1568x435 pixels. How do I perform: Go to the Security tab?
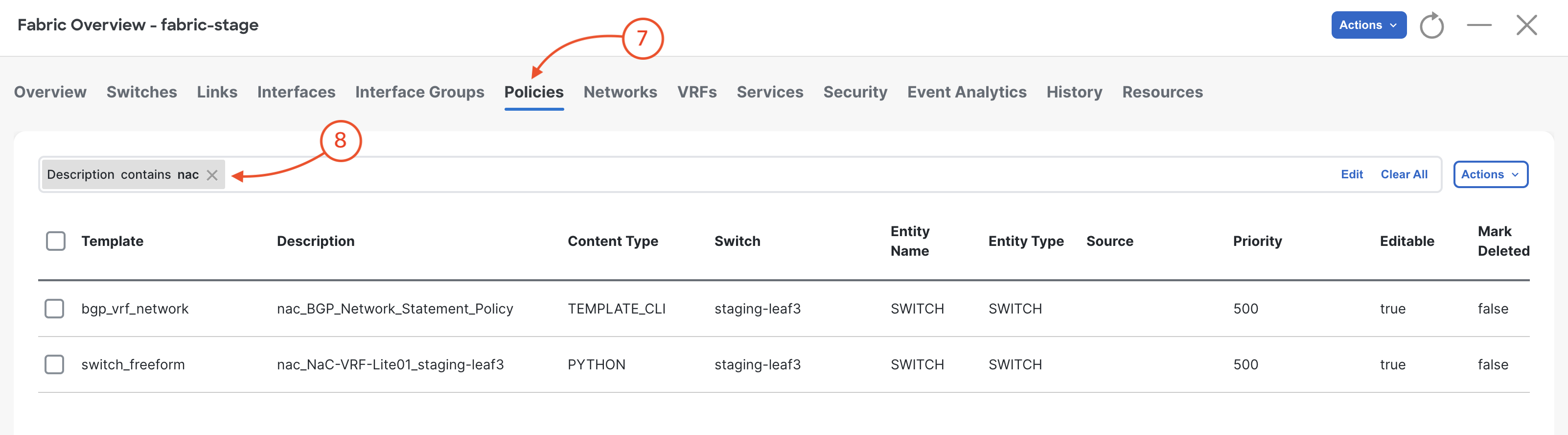854,92
